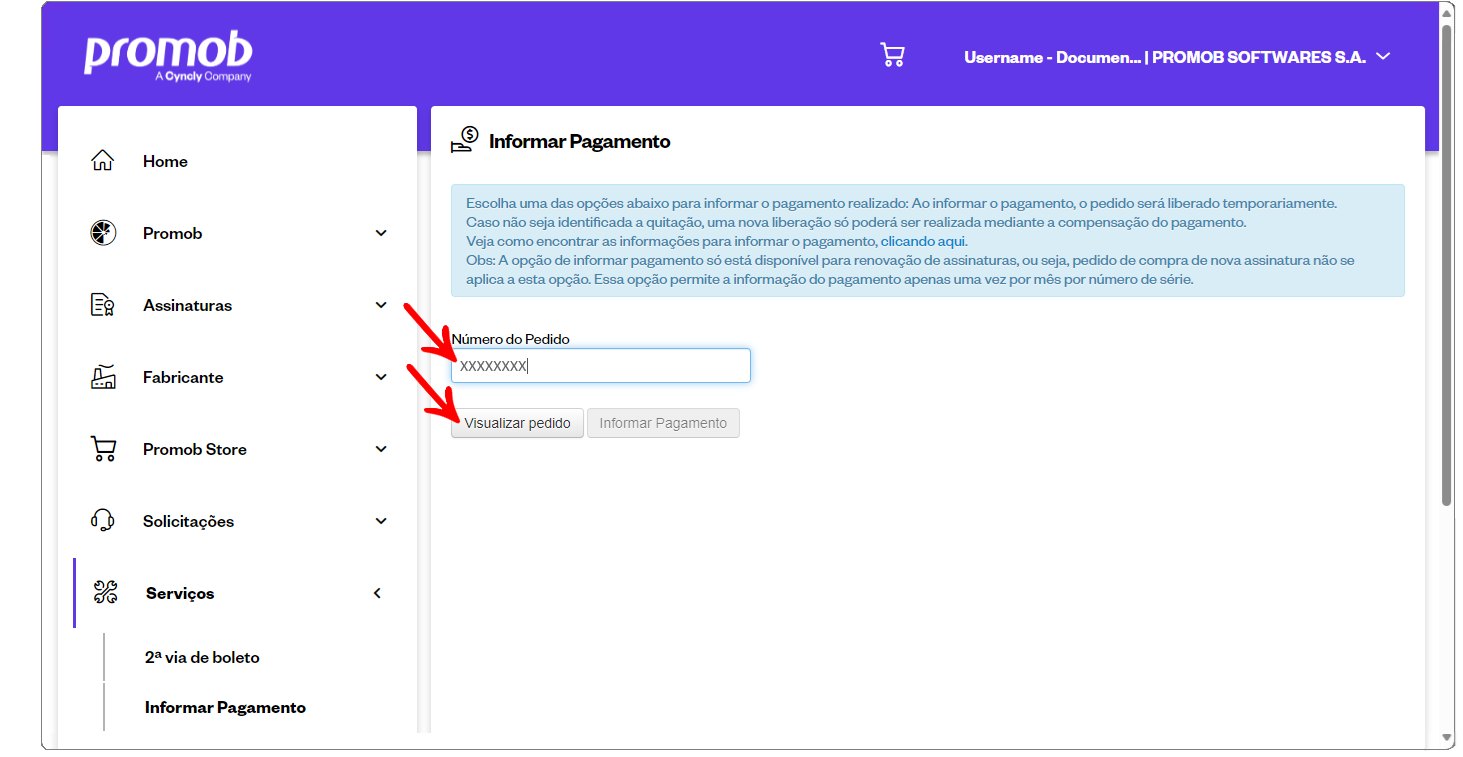Click the 'Informar Pagamento' page heading text
This screenshot has width=1463, height=757.
[x=579, y=141]
